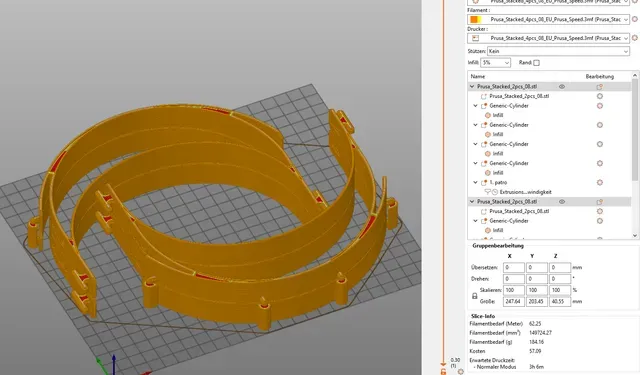Screen dimensions: 640x375
Task: Click the orange filament color swatch
Action: pos(476,19)
